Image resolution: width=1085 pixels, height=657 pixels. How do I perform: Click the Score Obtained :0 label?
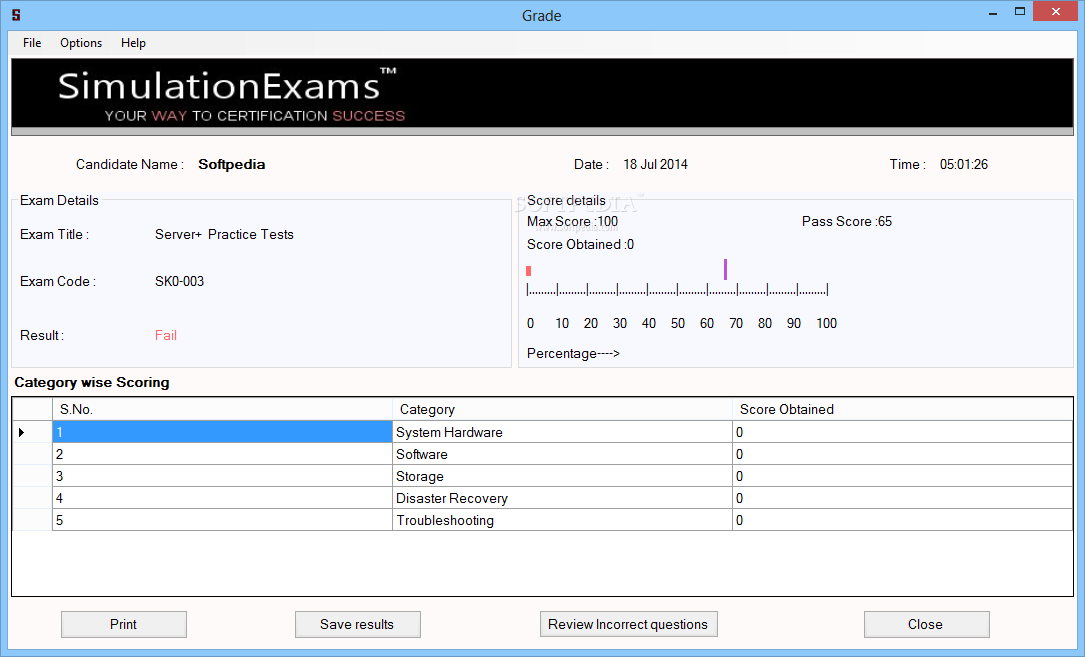click(x=581, y=244)
